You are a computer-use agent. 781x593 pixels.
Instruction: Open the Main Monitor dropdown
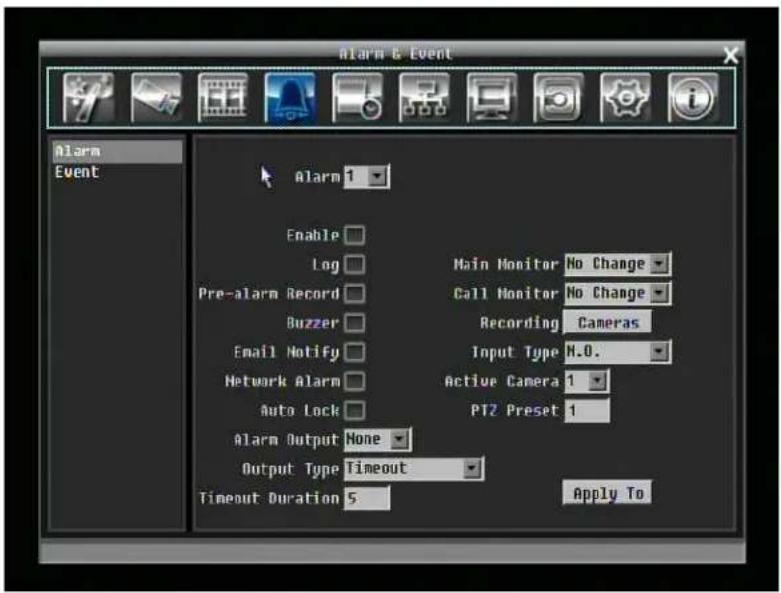click(x=618, y=264)
